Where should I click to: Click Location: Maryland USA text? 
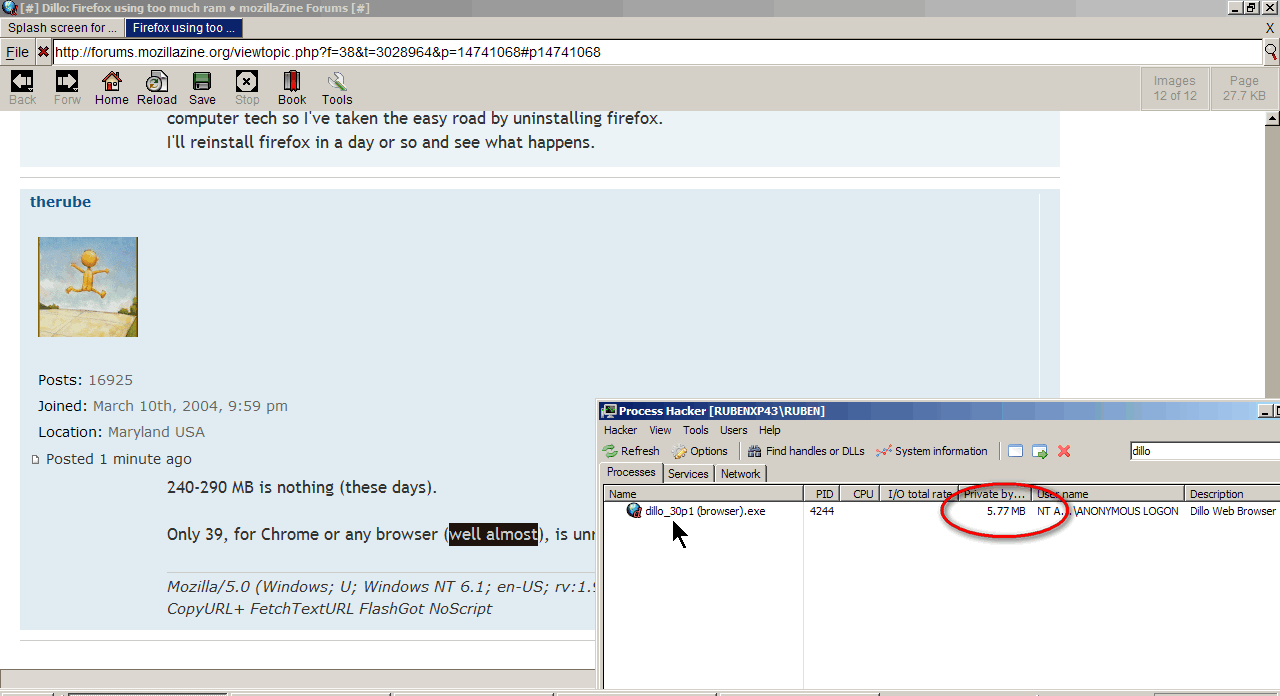pos(121,432)
